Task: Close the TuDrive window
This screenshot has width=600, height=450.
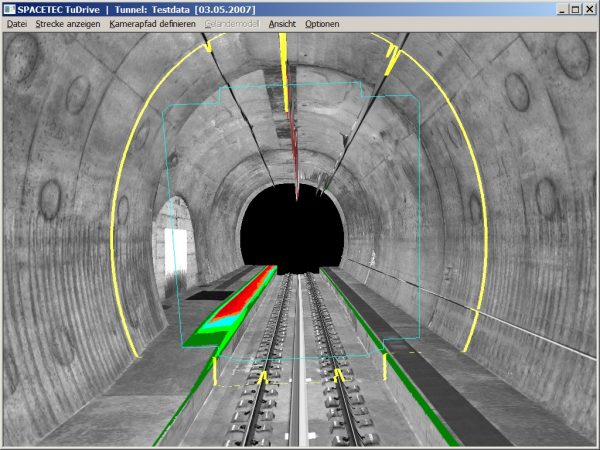Action: coord(589,8)
